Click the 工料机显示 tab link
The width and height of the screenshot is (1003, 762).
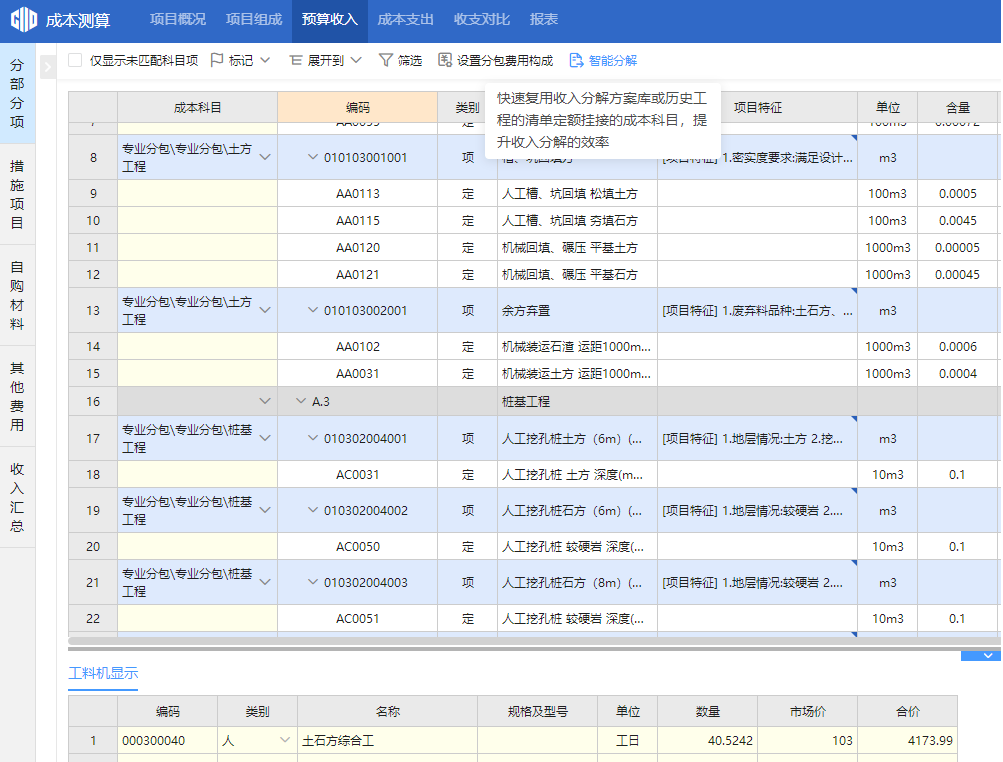click(x=103, y=673)
